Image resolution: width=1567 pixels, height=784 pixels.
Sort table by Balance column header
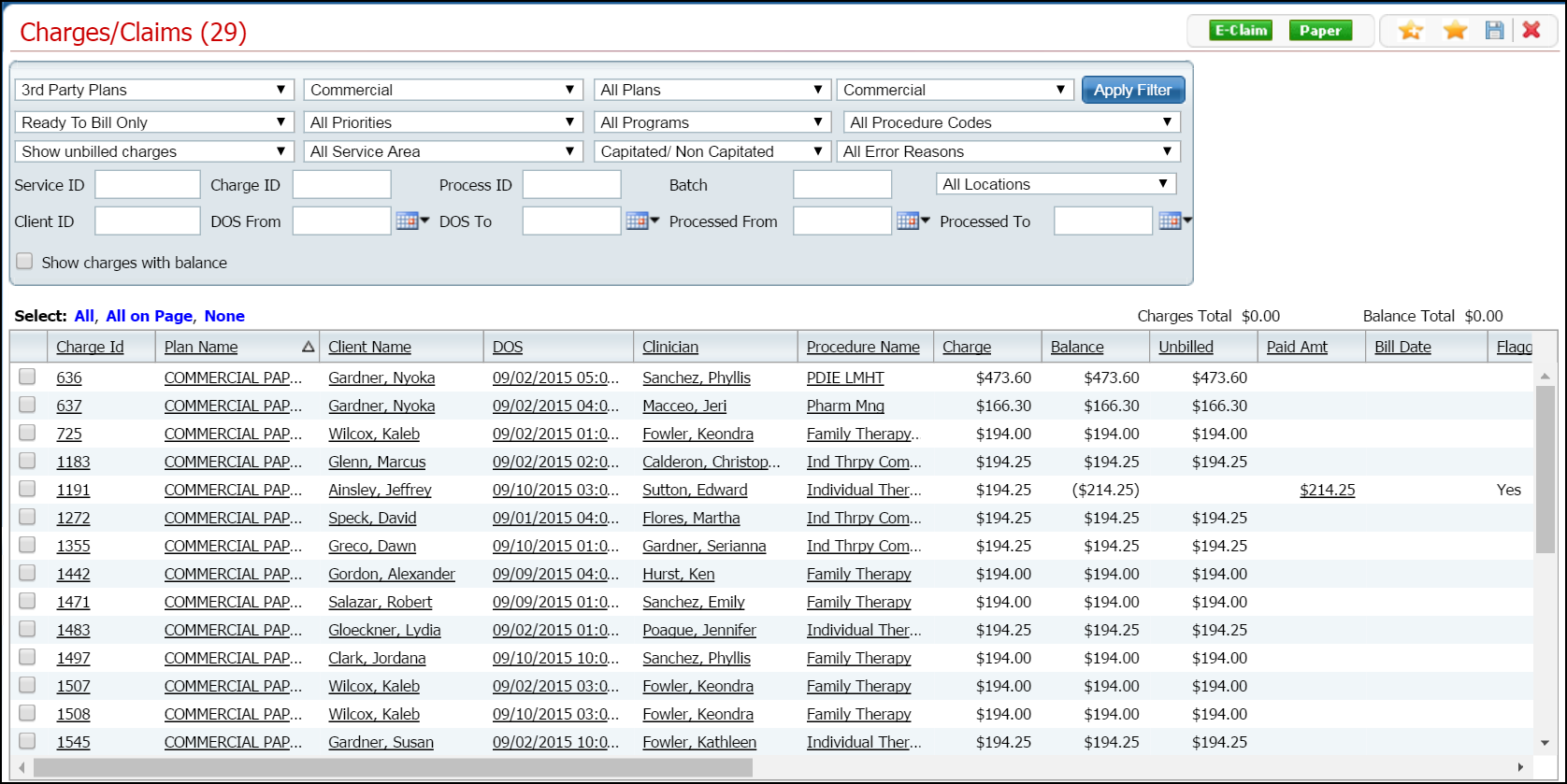pos(1077,348)
